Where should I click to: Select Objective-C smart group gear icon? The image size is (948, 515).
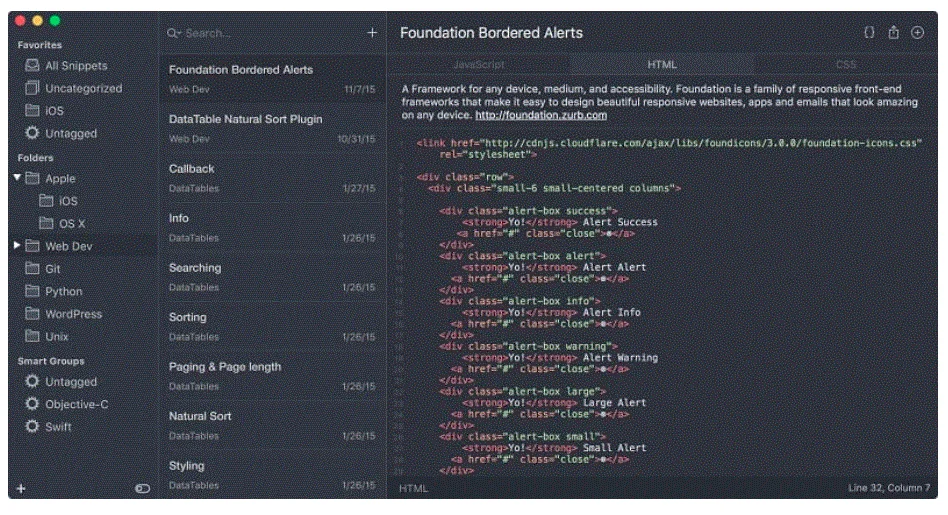32,404
